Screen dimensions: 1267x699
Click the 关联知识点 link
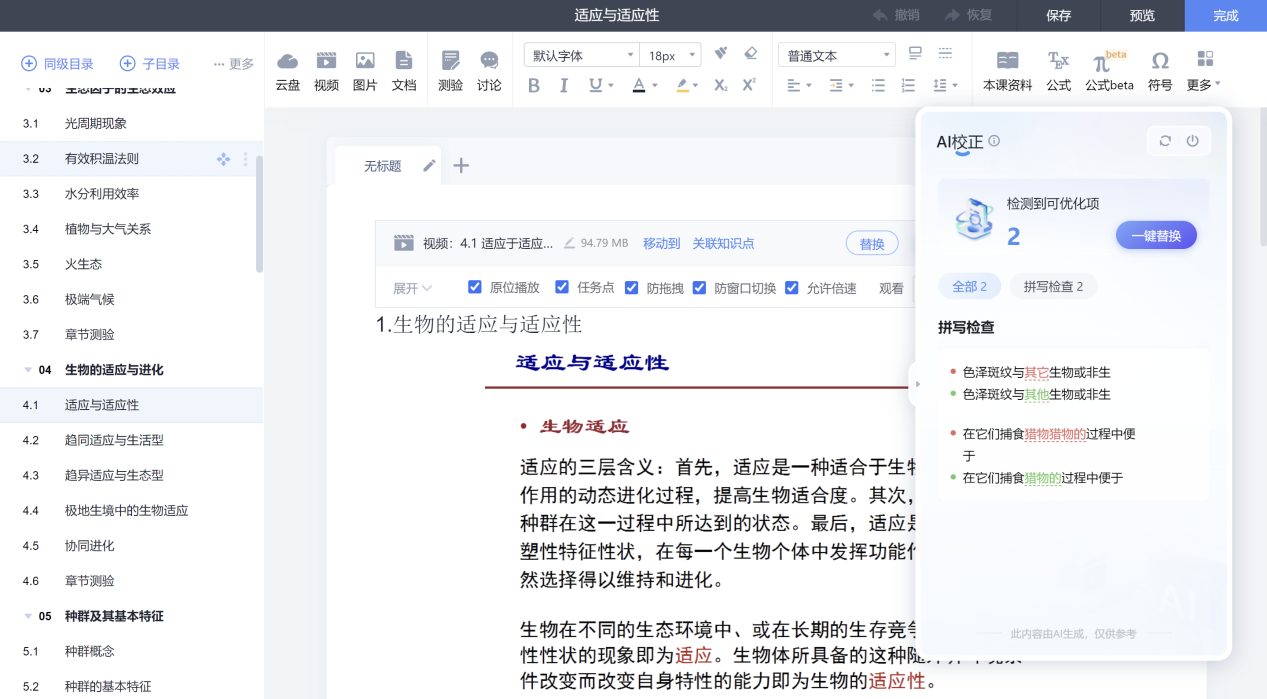[x=723, y=243]
